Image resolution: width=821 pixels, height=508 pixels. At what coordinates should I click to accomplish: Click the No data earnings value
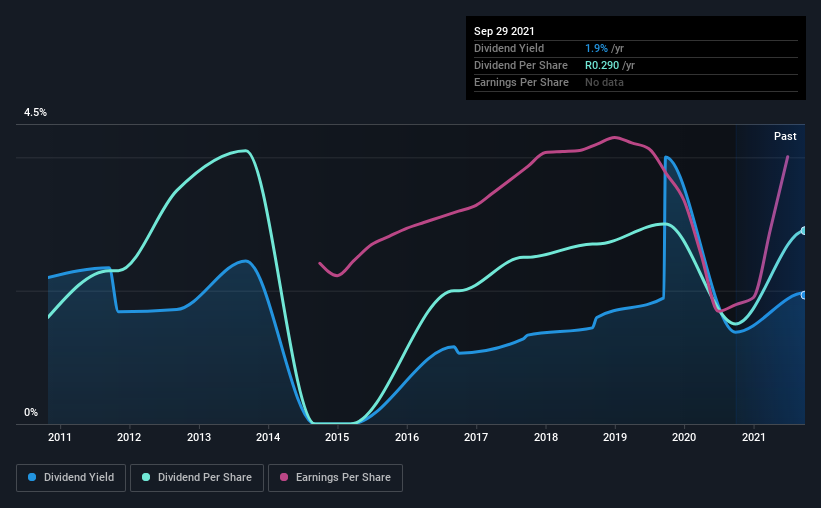pos(604,82)
